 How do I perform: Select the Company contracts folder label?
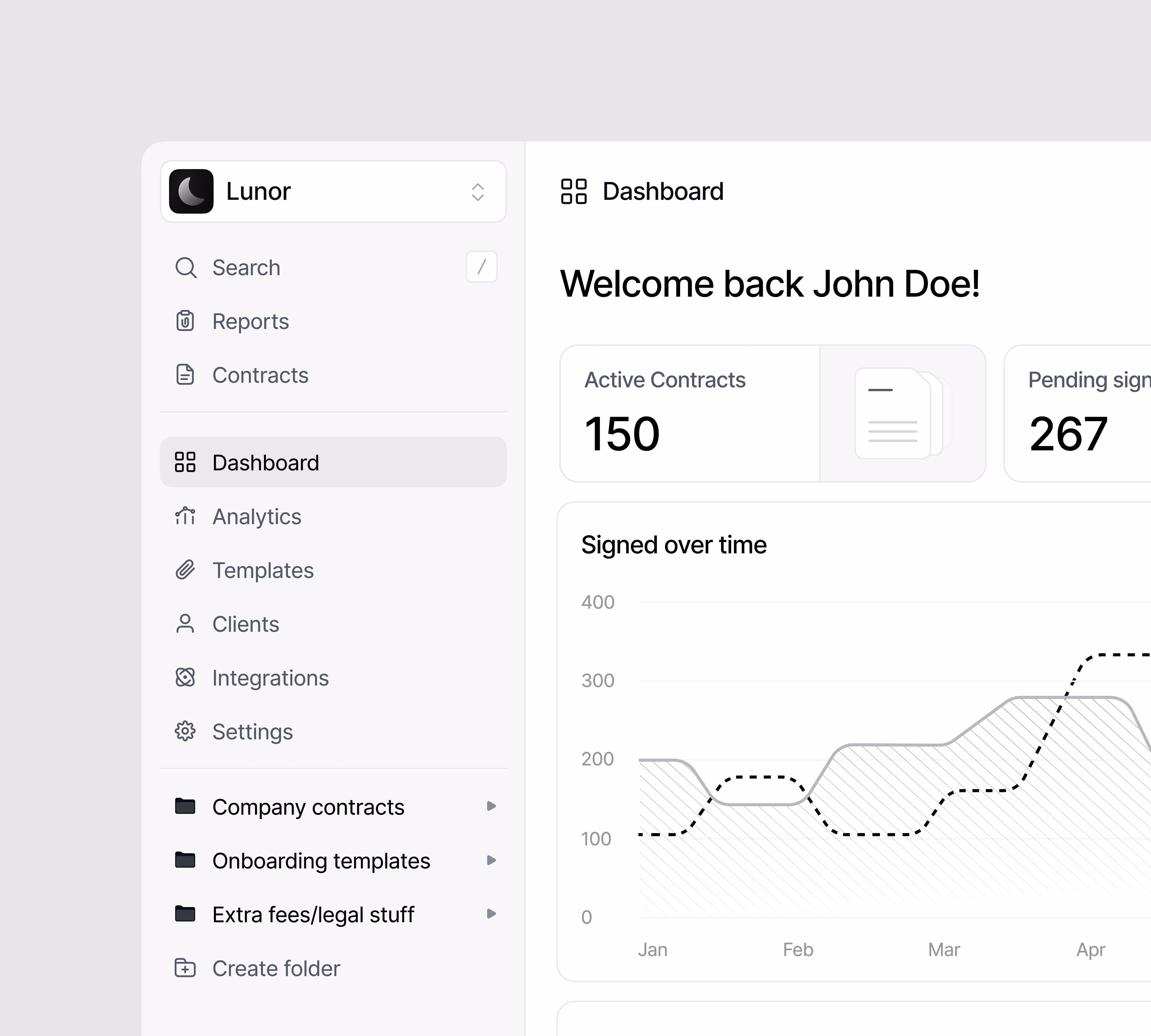point(308,807)
